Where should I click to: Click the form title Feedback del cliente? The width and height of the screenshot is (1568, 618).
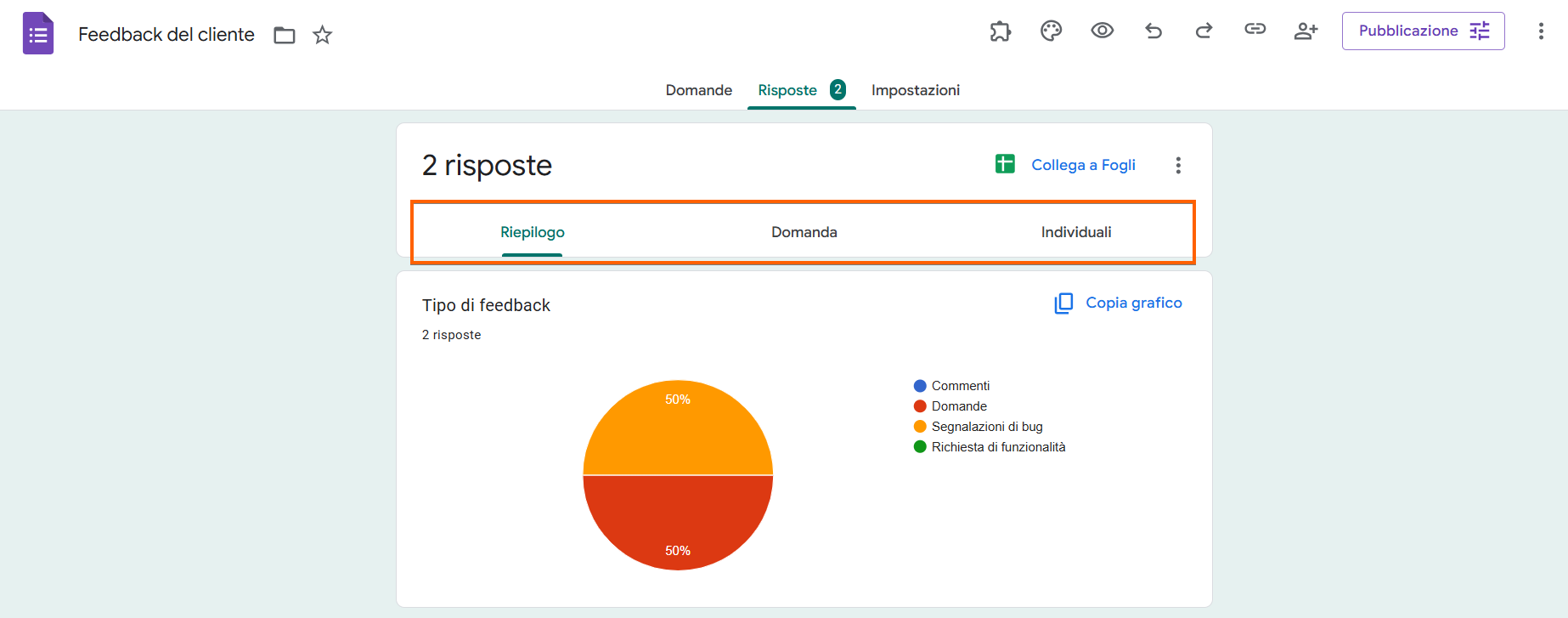pos(166,34)
